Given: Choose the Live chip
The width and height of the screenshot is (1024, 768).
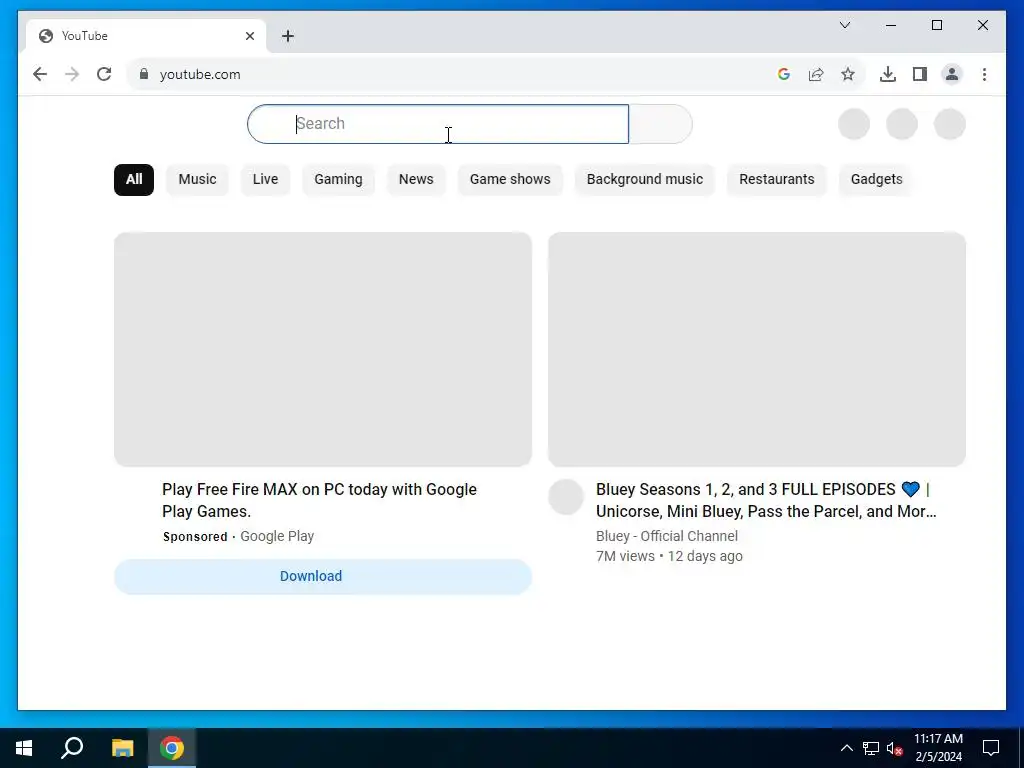Looking at the screenshot, I should point(265,180).
